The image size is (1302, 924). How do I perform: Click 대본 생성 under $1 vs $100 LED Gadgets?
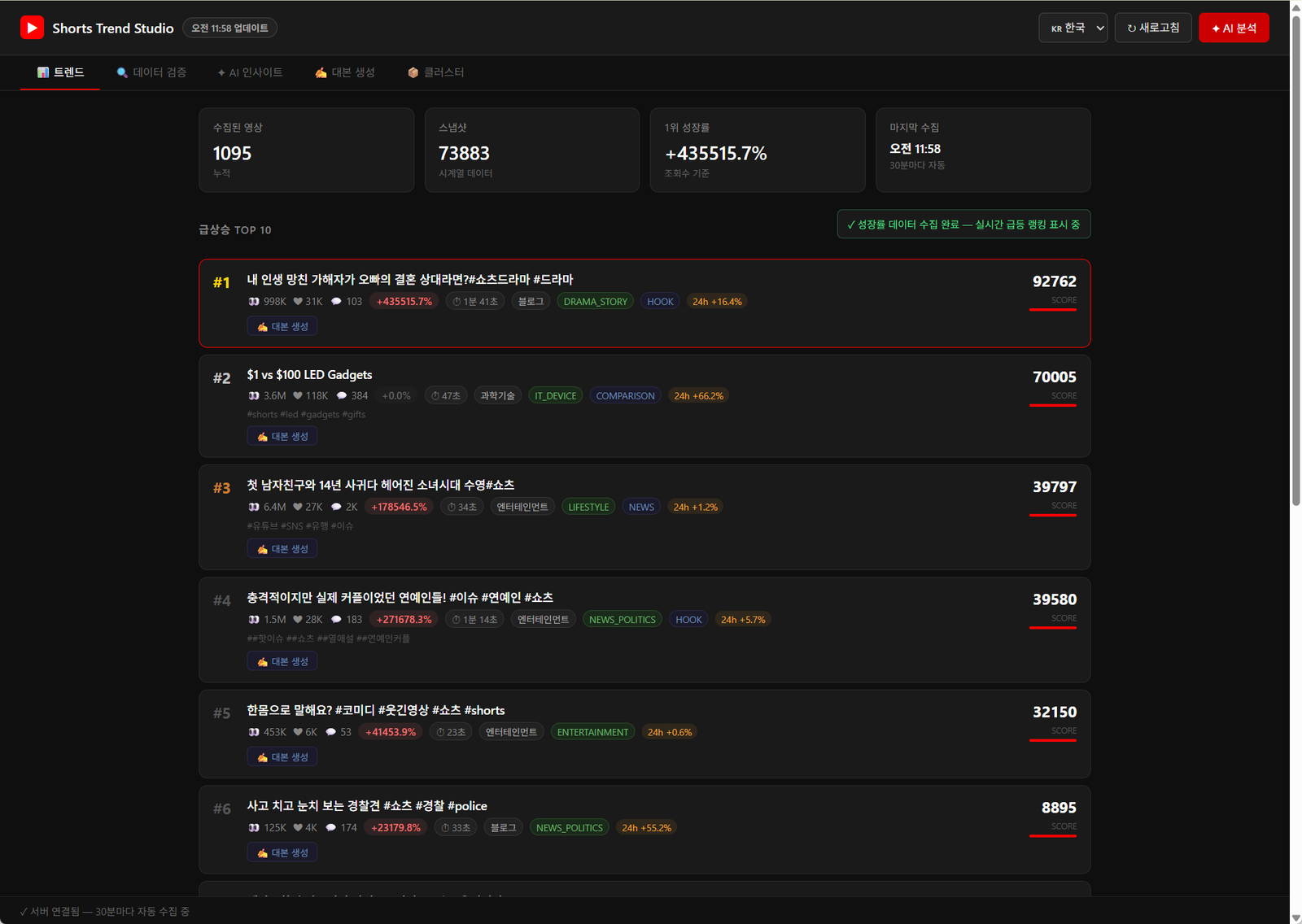pyautogui.click(x=282, y=436)
